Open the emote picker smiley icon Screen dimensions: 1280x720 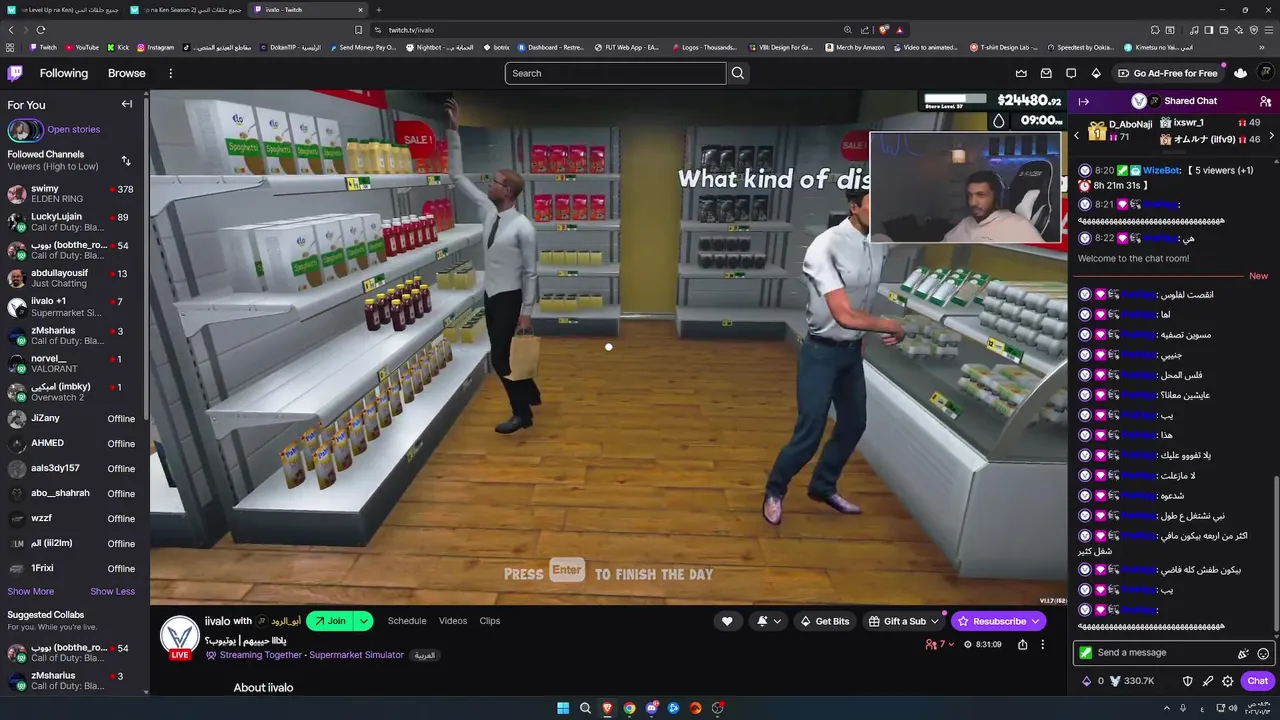[1263, 653]
